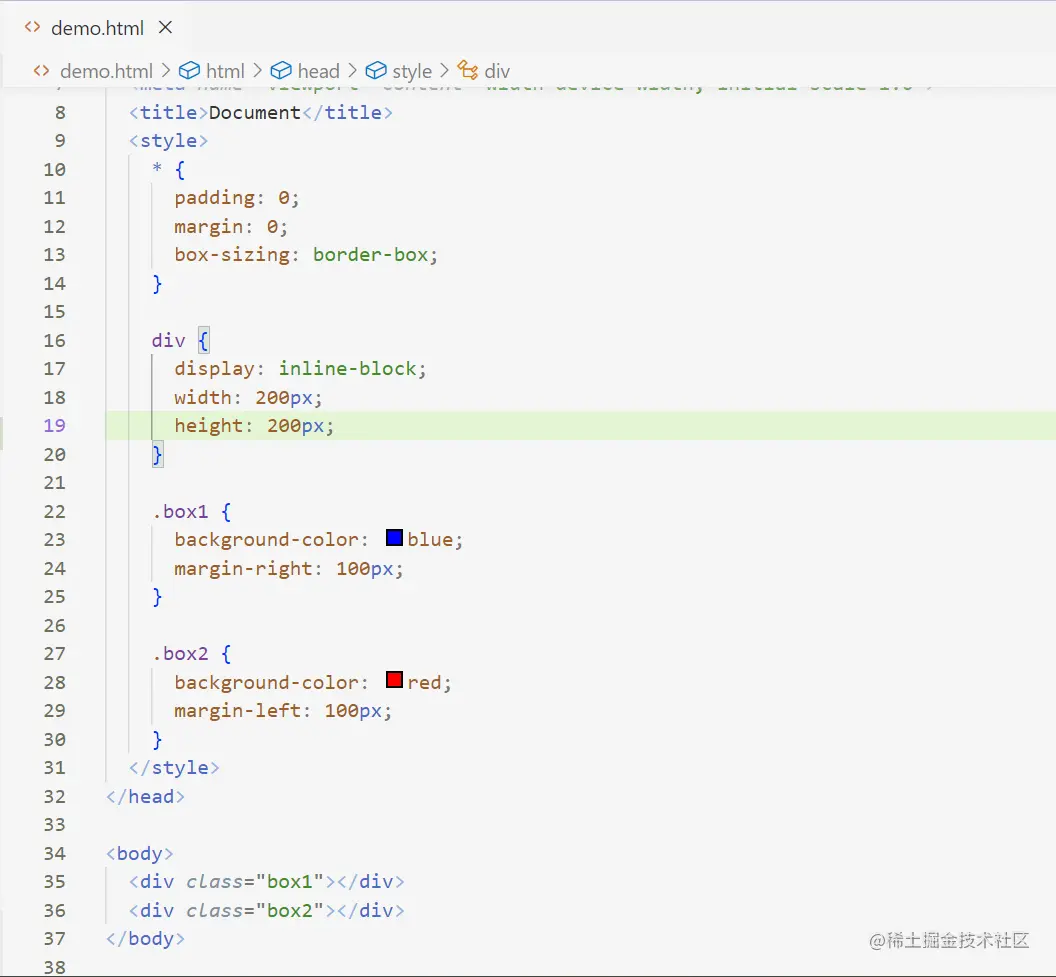Click the div class="box2" line
Screen dimensions: 1056x977
pyautogui.click(x=267, y=910)
